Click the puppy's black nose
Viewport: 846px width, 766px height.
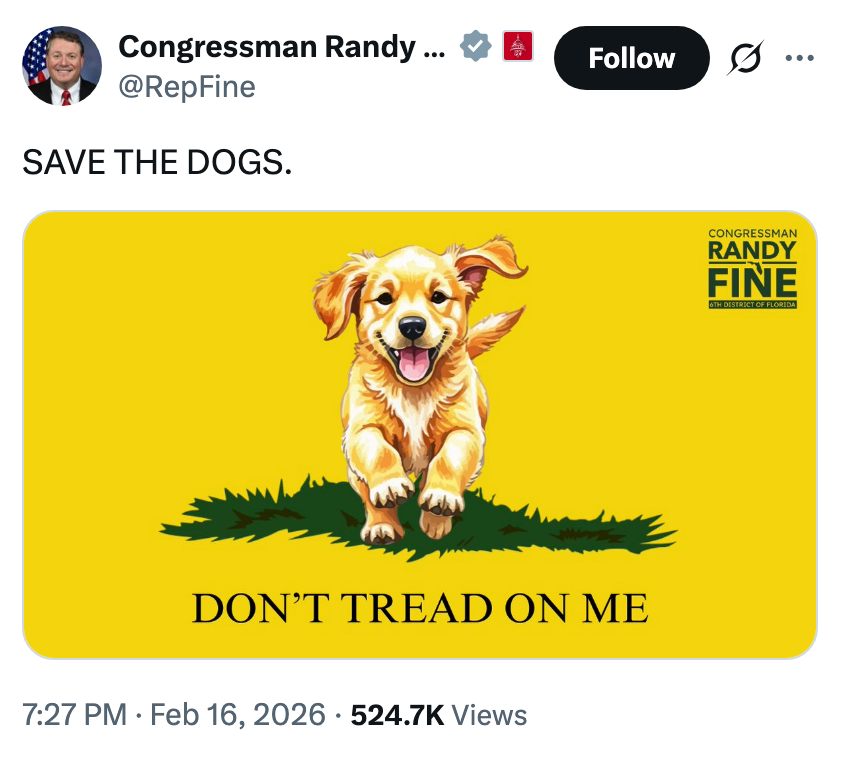412,327
